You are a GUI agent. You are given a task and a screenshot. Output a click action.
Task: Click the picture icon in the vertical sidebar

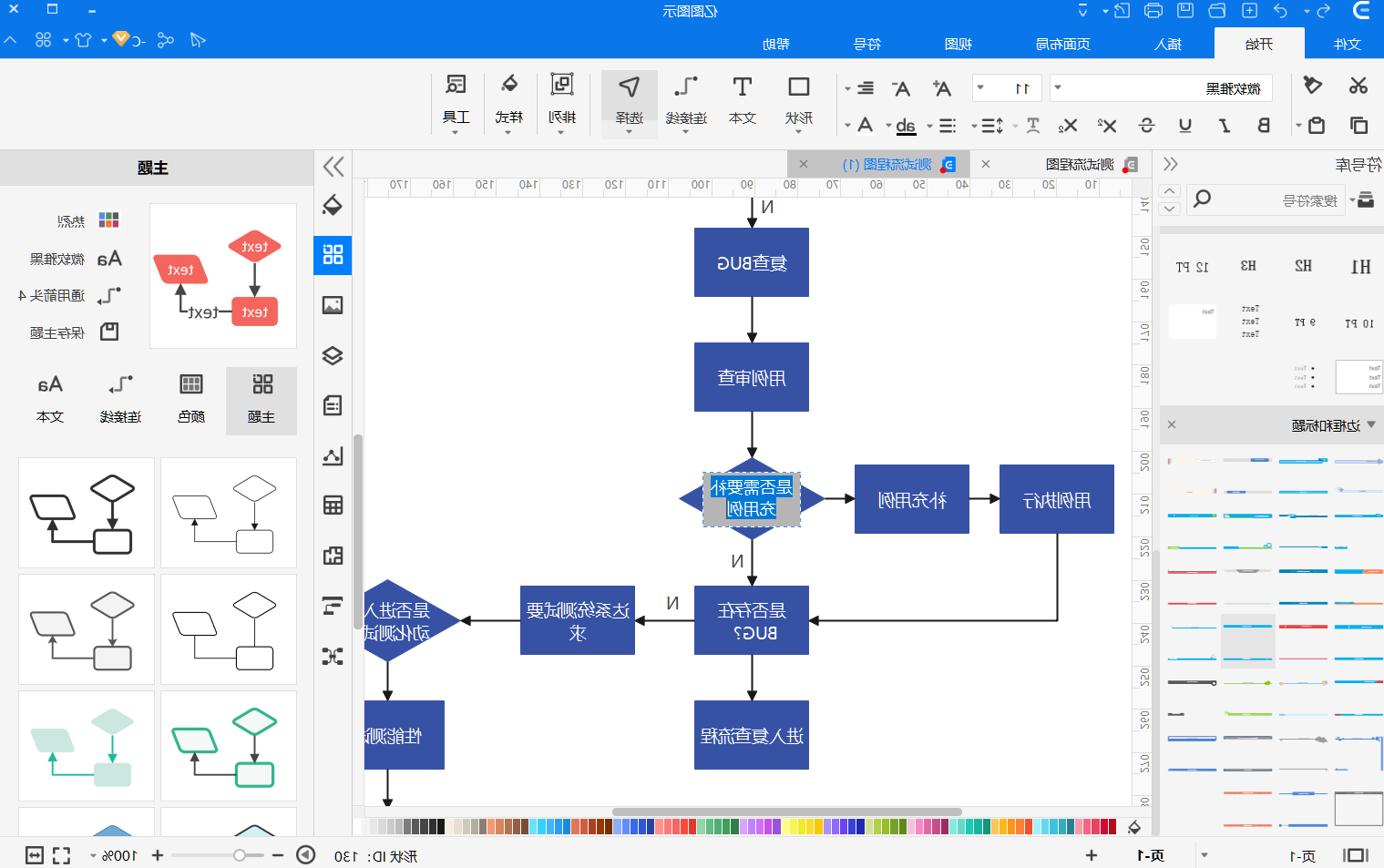pyautogui.click(x=333, y=305)
